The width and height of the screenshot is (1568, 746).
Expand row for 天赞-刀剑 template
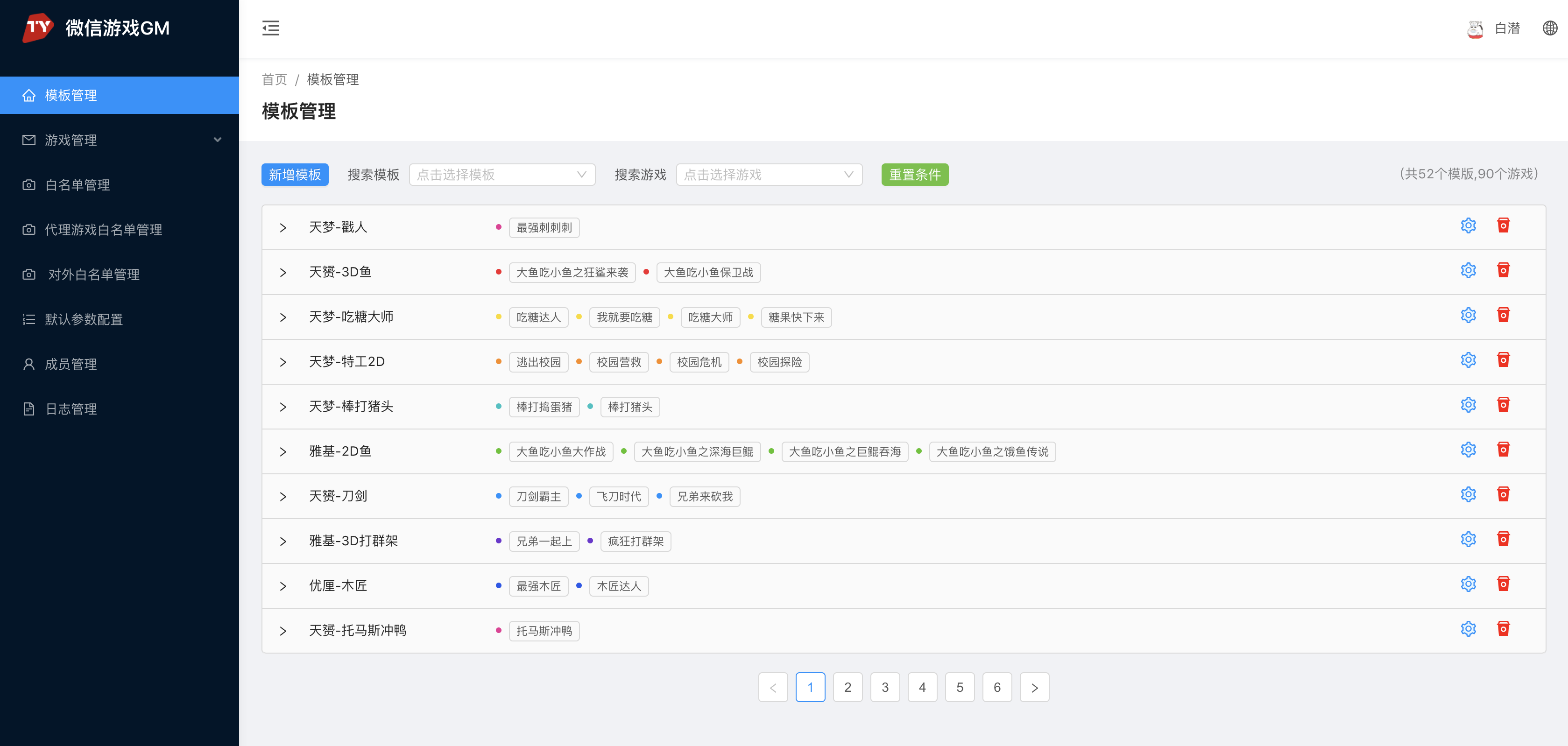click(281, 496)
